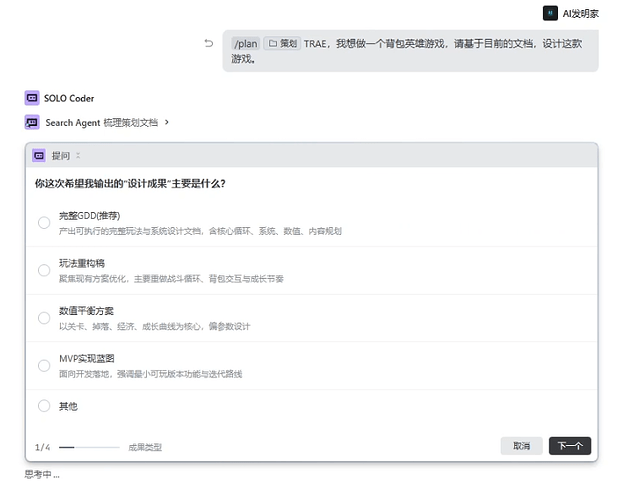Image resolution: width=623 pixels, height=500 pixels.
Task: Click the Search Agent icon
Action: pyautogui.click(x=32, y=122)
